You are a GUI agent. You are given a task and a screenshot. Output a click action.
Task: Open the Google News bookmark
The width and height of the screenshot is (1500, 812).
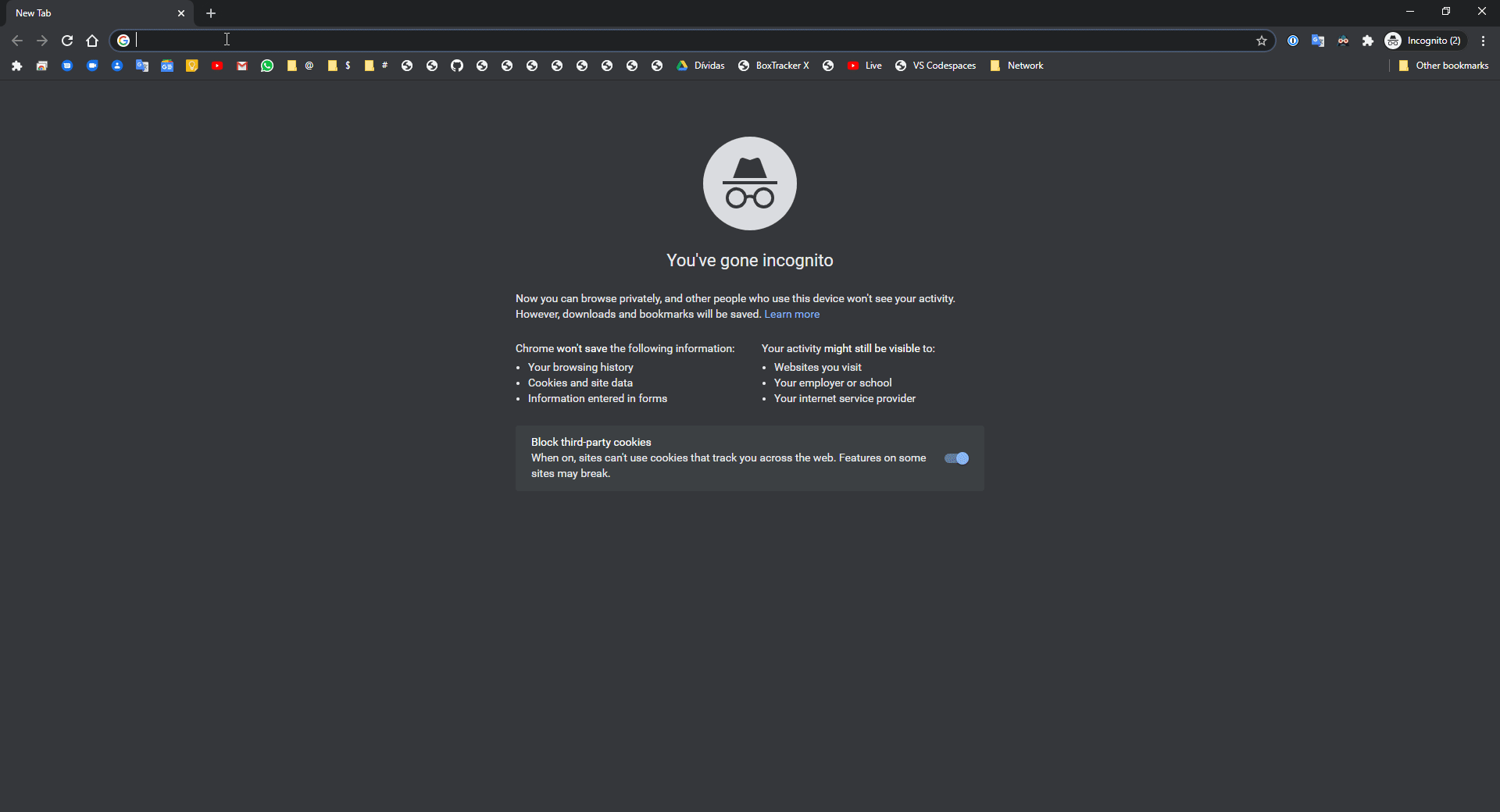click(166, 66)
